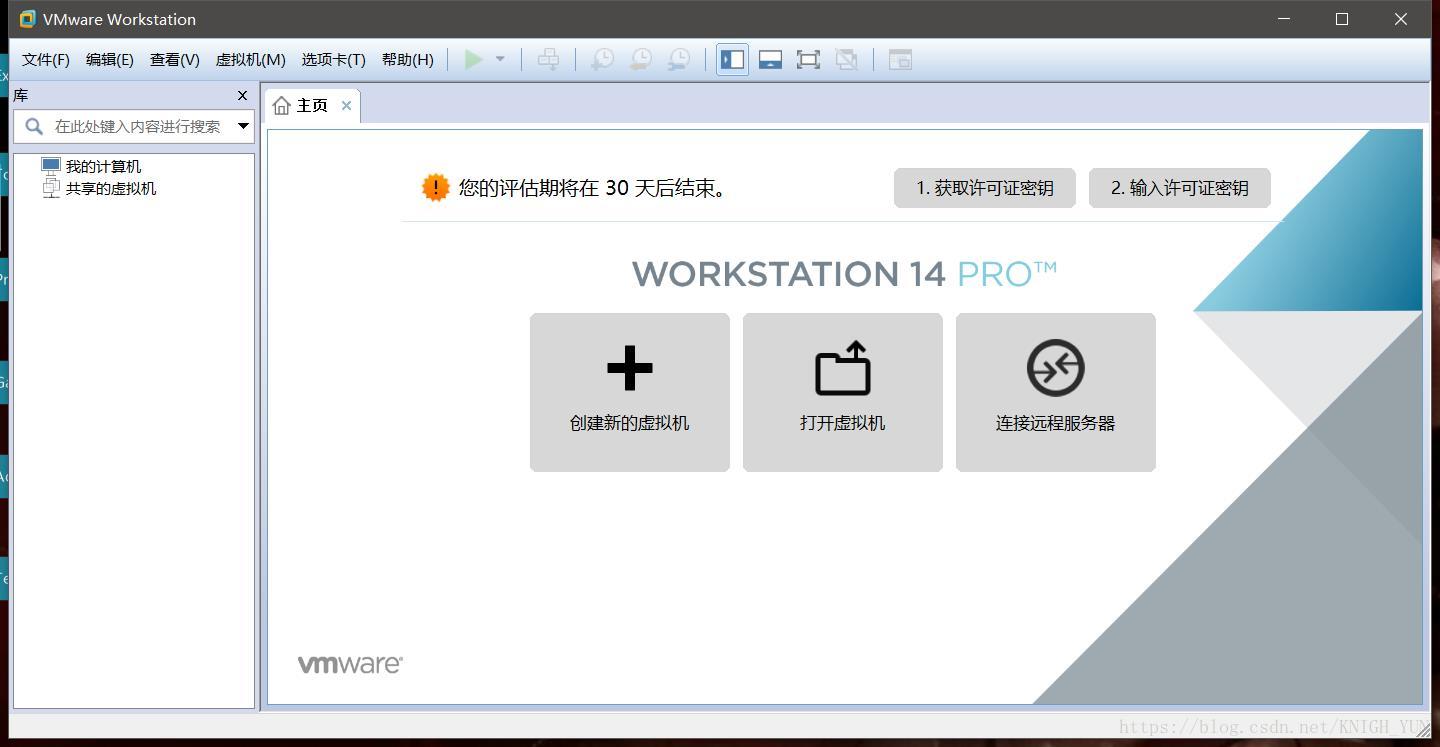The height and width of the screenshot is (747, 1440).
Task: Open the 帮助(H) menu
Action: tap(408, 60)
